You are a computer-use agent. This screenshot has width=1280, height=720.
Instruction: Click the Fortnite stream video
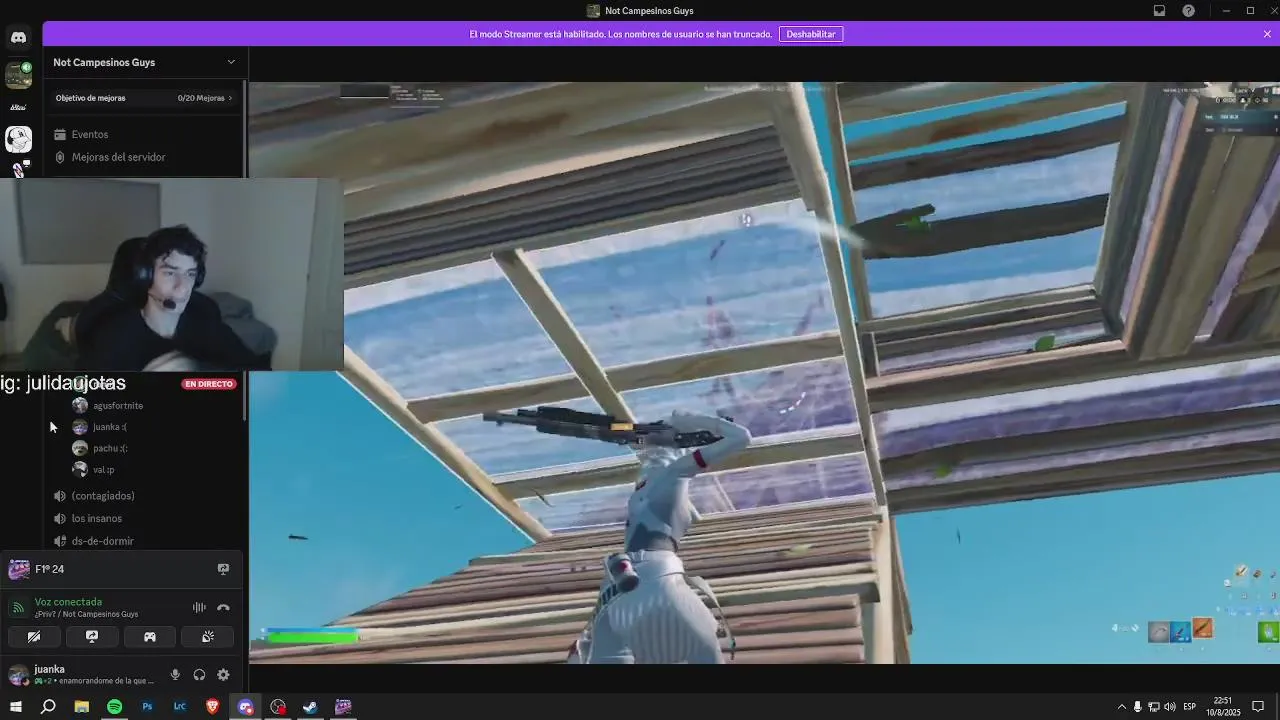(764, 372)
